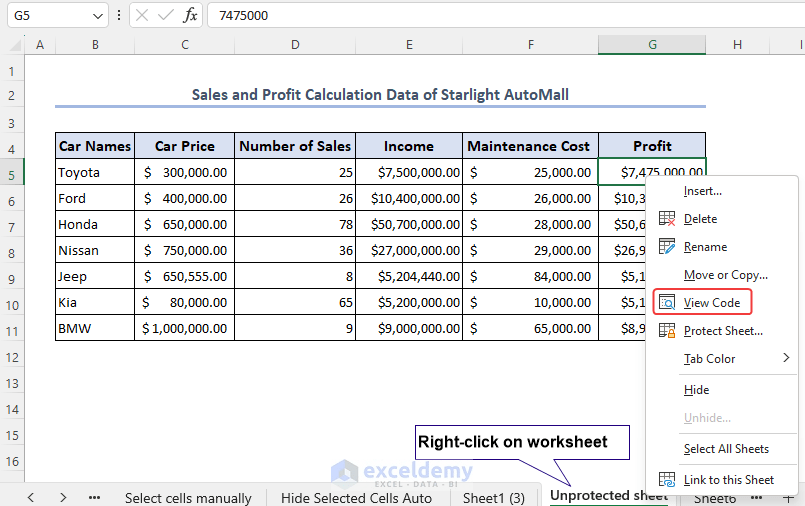
Task: Click the Profit header cell
Action: (x=652, y=146)
